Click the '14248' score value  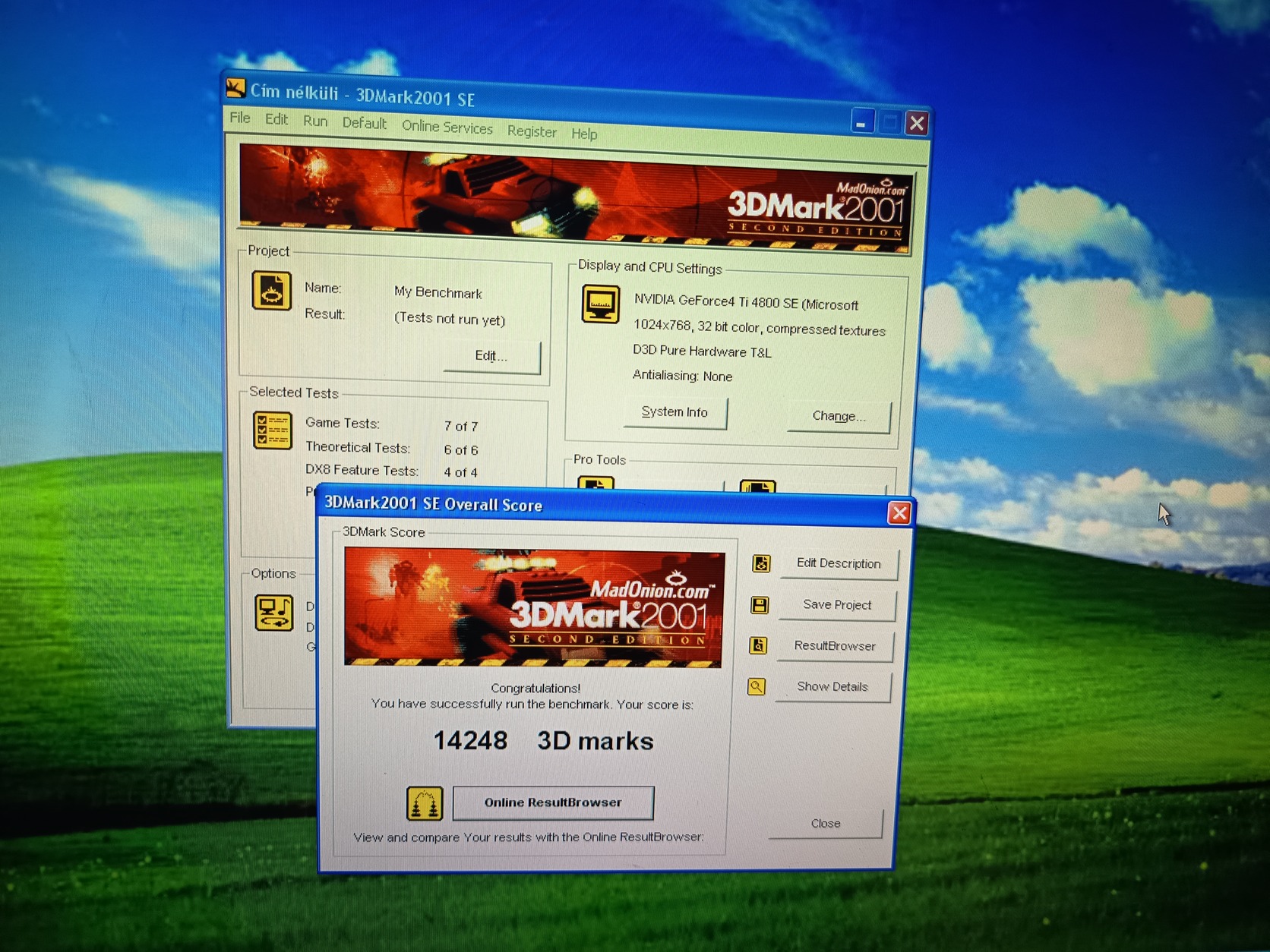tap(470, 740)
